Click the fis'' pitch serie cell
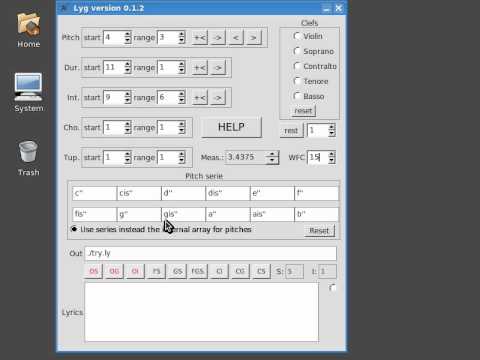The image size is (480, 360). point(95,214)
